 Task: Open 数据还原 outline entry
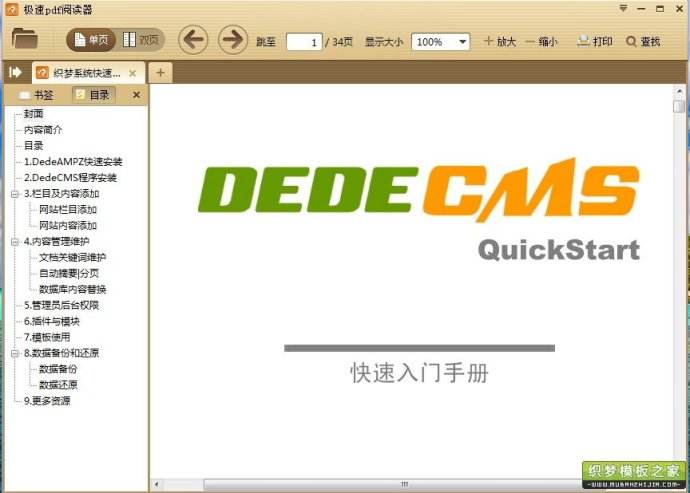(58, 385)
